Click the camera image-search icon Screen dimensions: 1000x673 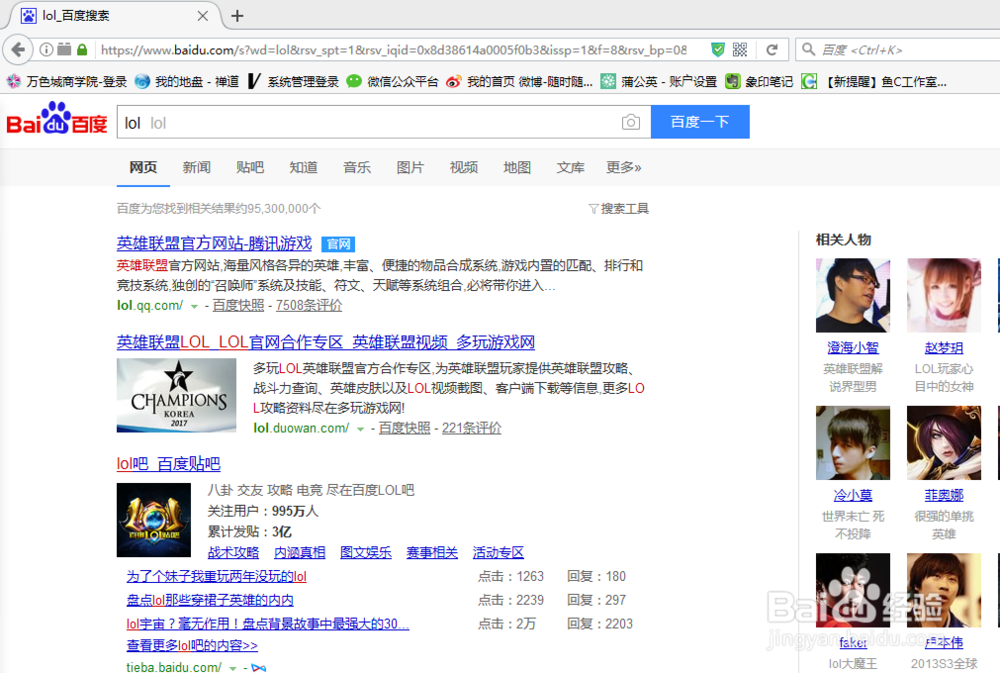630,122
